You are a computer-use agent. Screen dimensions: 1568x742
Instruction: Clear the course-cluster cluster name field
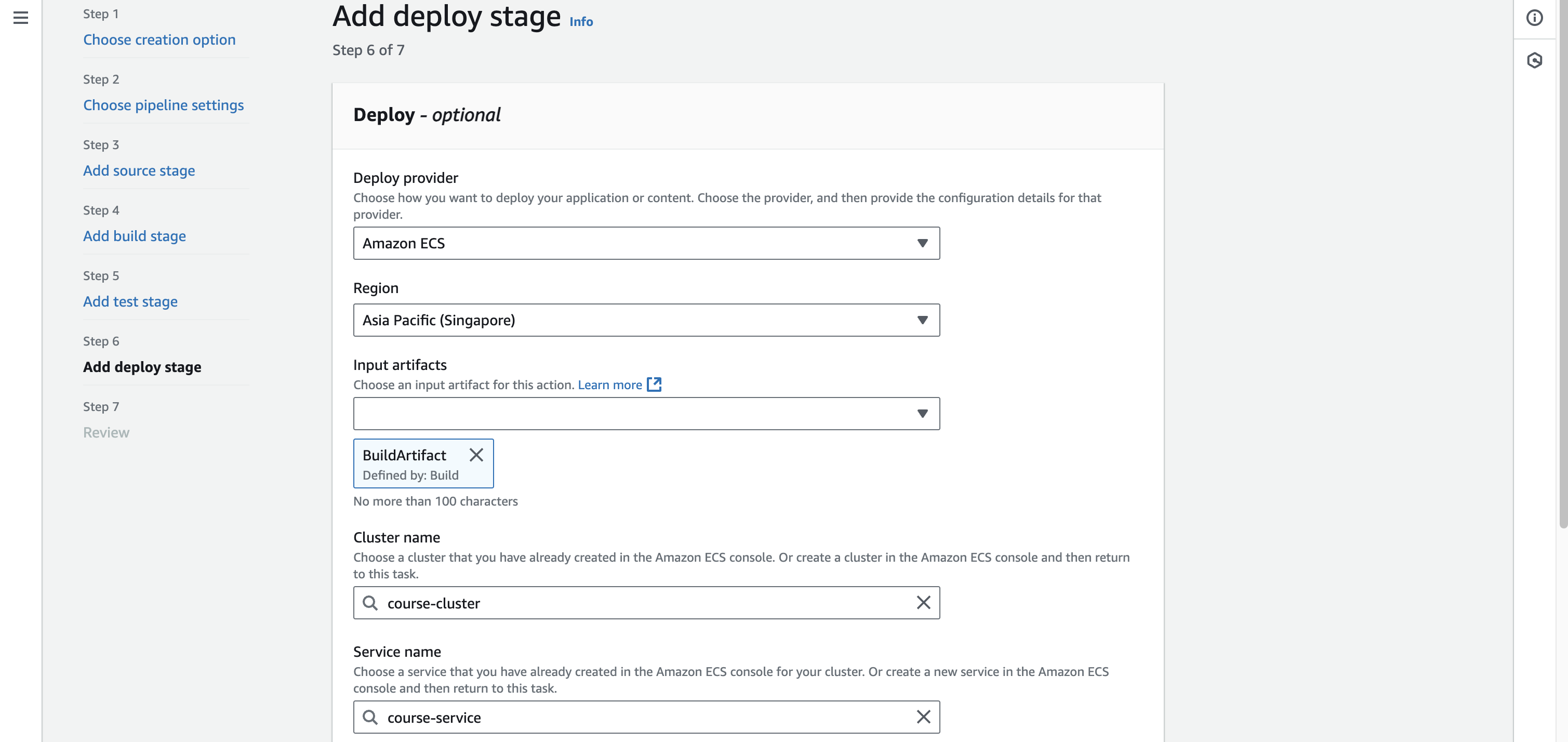923,603
